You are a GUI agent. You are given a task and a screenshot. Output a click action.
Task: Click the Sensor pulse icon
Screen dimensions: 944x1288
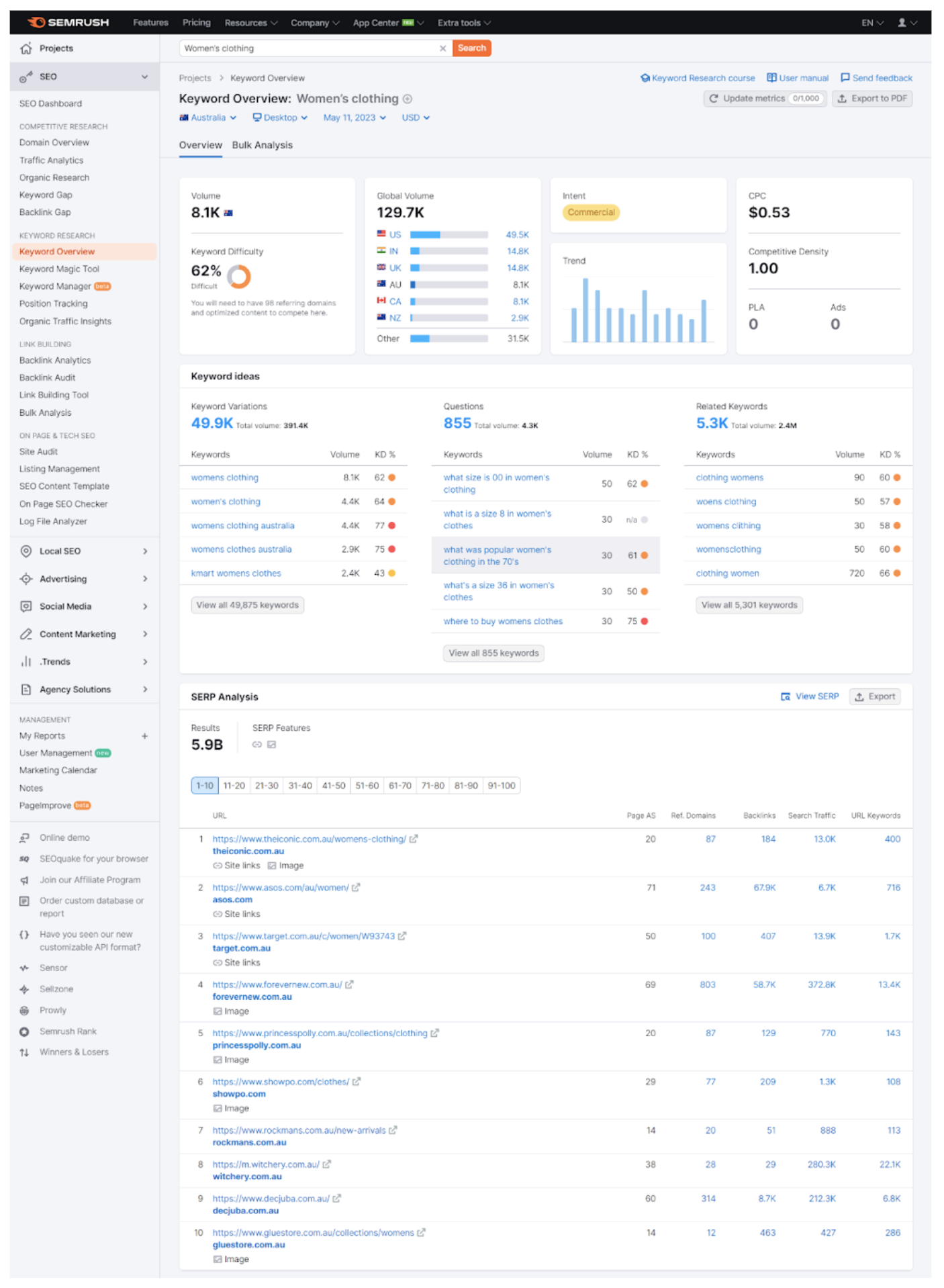24,968
